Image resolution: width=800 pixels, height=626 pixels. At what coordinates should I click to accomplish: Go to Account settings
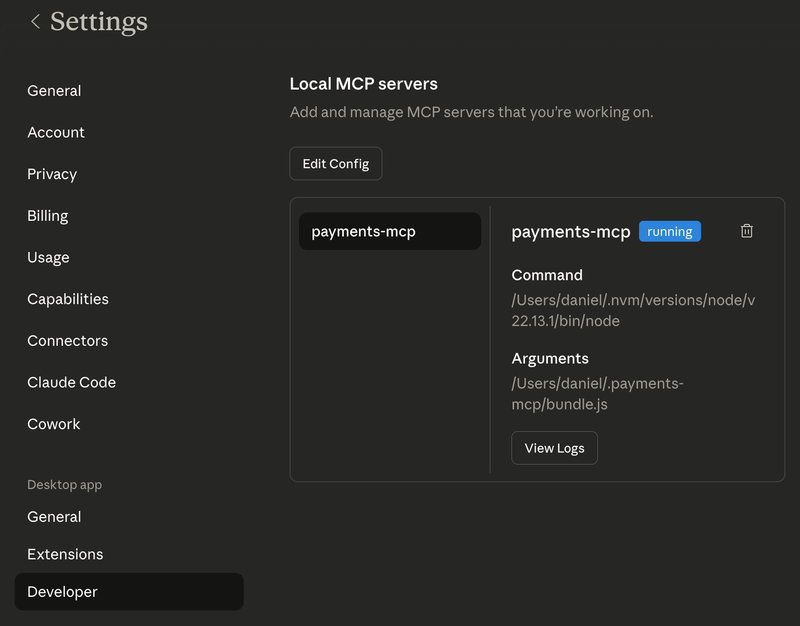pos(56,132)
